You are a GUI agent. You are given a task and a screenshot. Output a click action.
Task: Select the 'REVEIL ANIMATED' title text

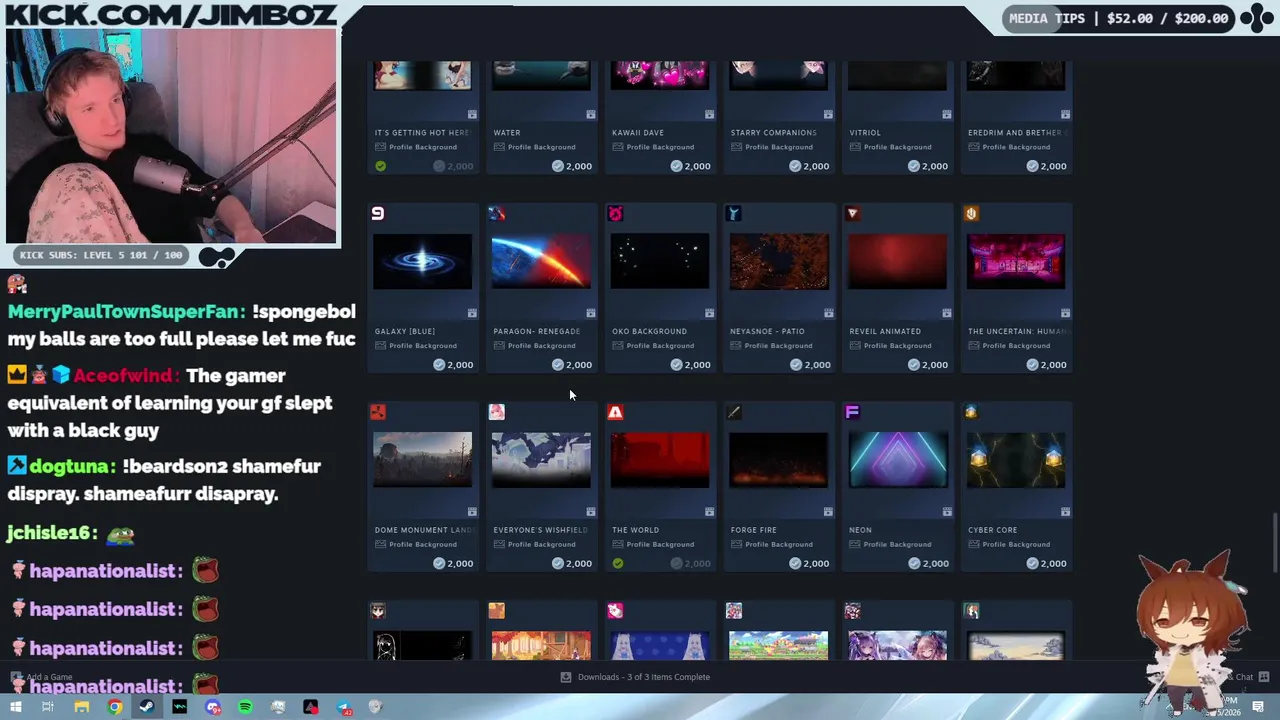point(885,331)
